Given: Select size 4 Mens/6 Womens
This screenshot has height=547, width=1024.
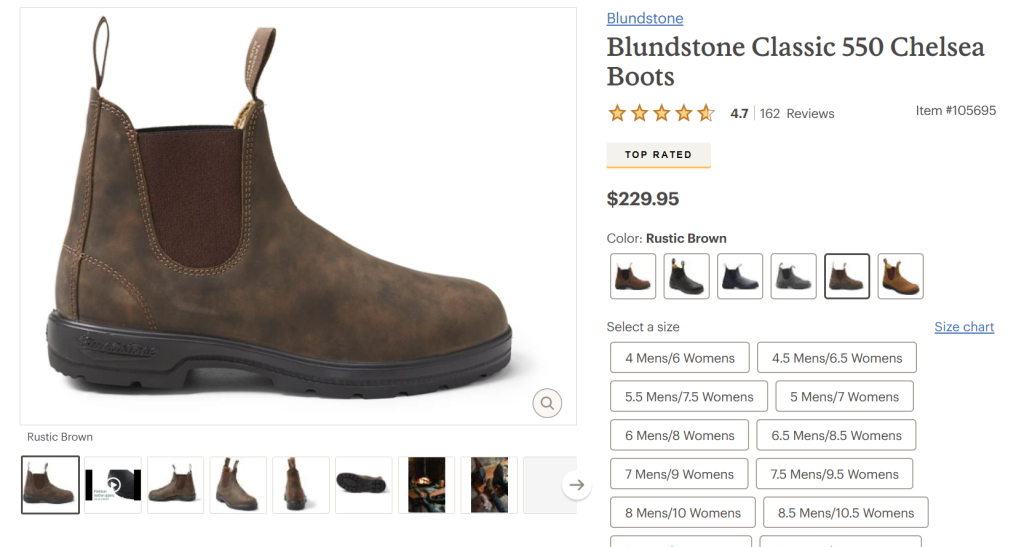Looking at the screenshot, I should [x=680, y=358].
